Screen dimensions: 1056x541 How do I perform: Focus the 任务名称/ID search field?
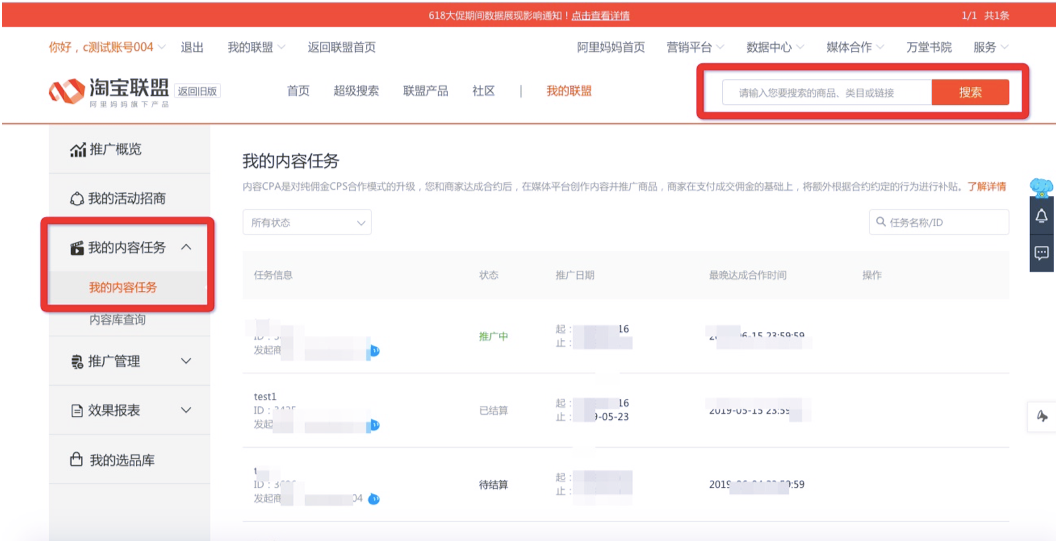[939, 222]
